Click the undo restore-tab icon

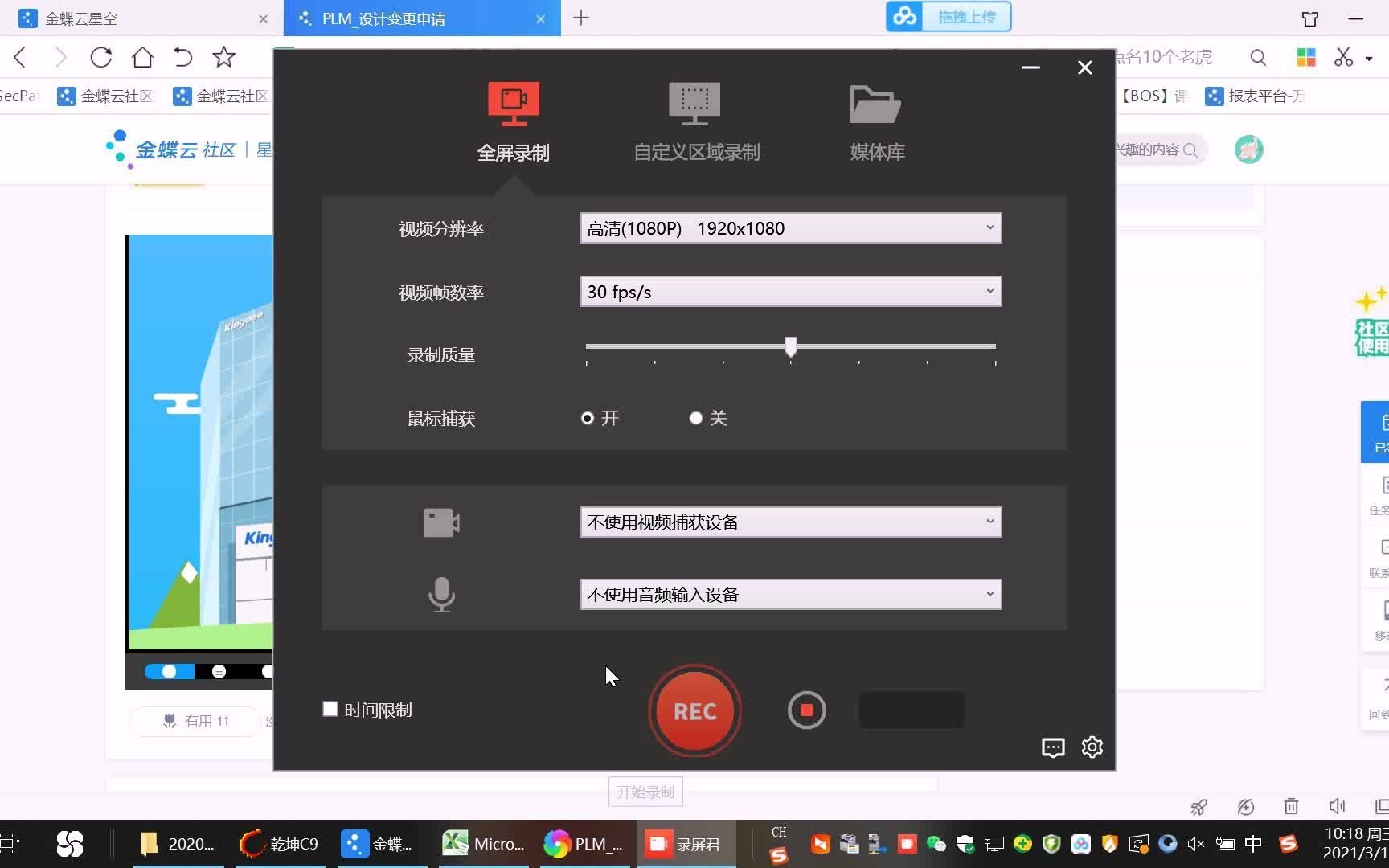coord(182,57)
